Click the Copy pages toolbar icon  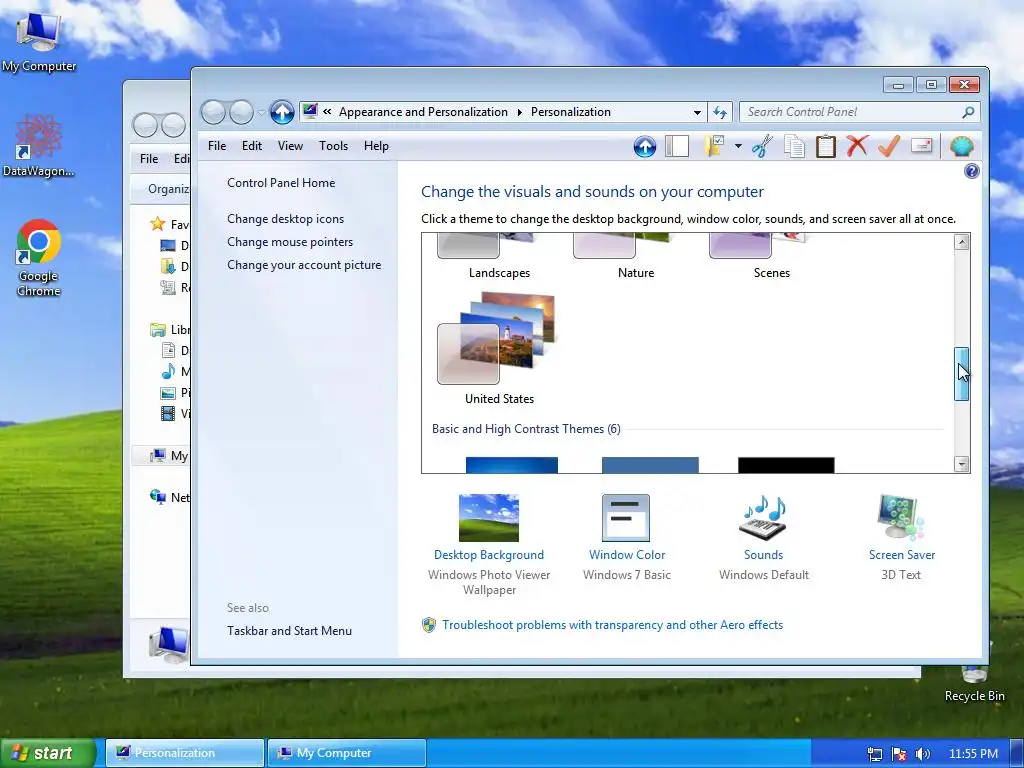[x=794, y=146]
